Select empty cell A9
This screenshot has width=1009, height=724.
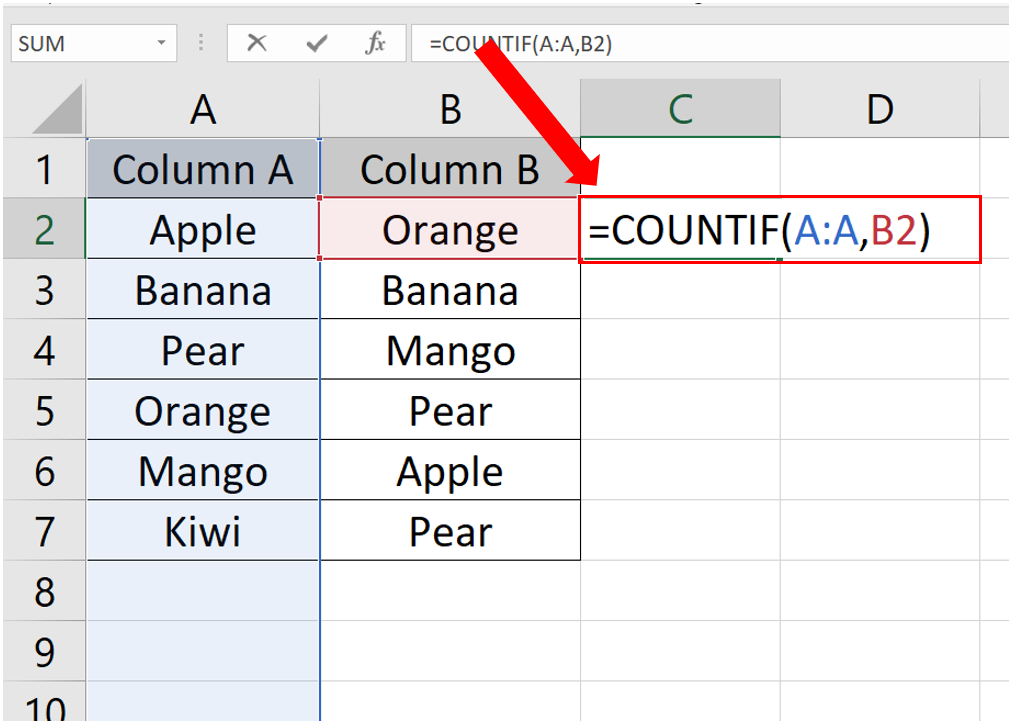(202, 652)
